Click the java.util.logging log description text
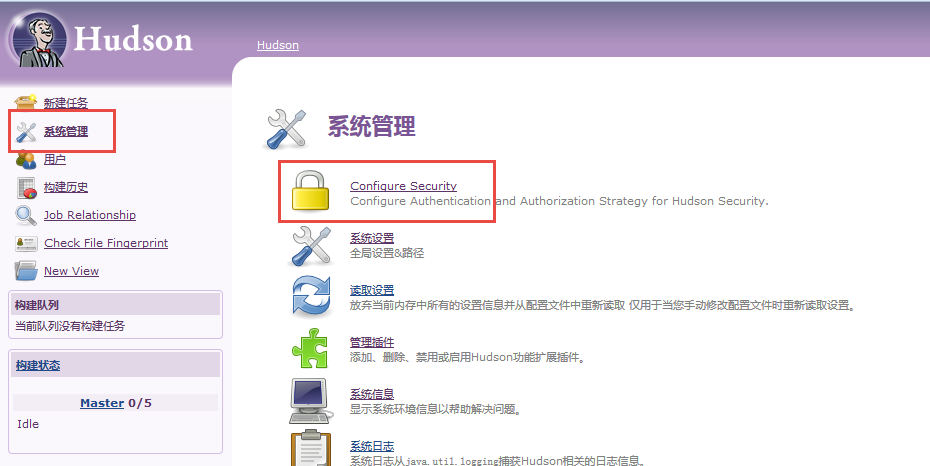Viewport: 930px width, 466px height. click(498, 461)
